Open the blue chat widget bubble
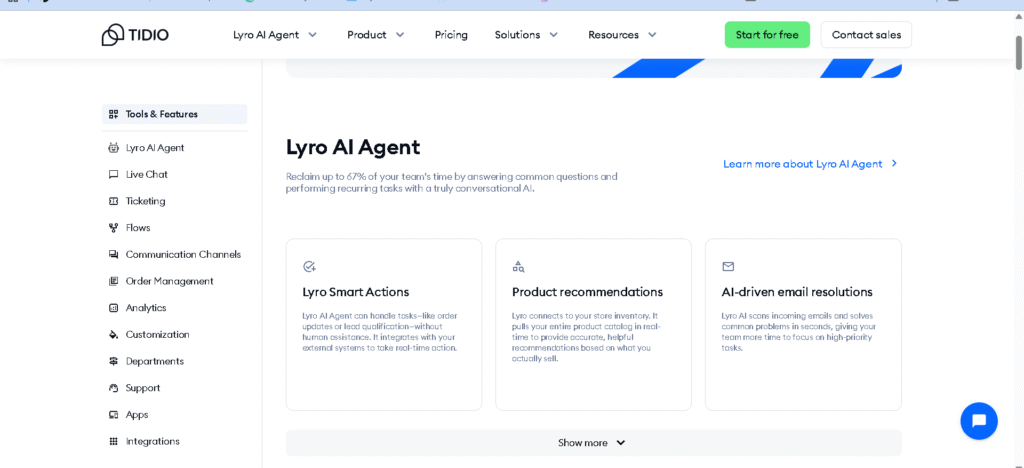The width and height of the screenshot is (1024, 468). pyautogui.click(x=978, y=420)
